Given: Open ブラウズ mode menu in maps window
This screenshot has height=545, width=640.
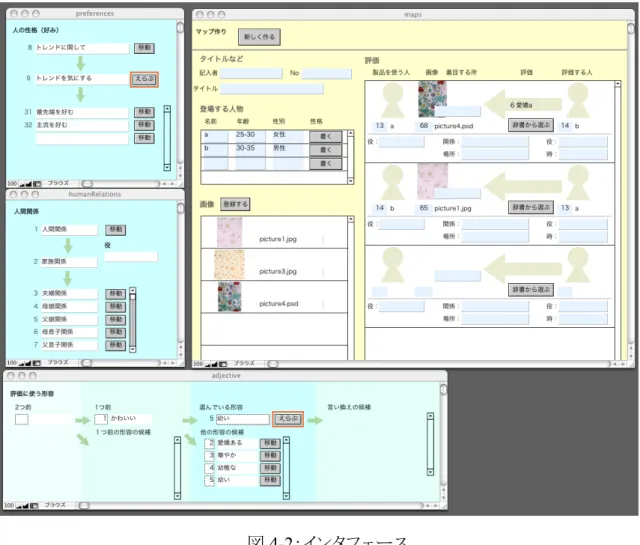Looking at the screenshot, I should 244,363.
